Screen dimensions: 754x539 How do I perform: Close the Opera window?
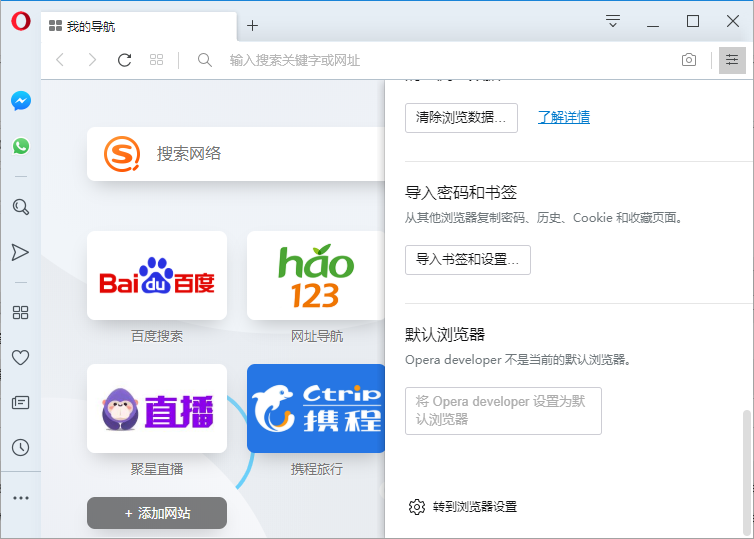(732, 21)
